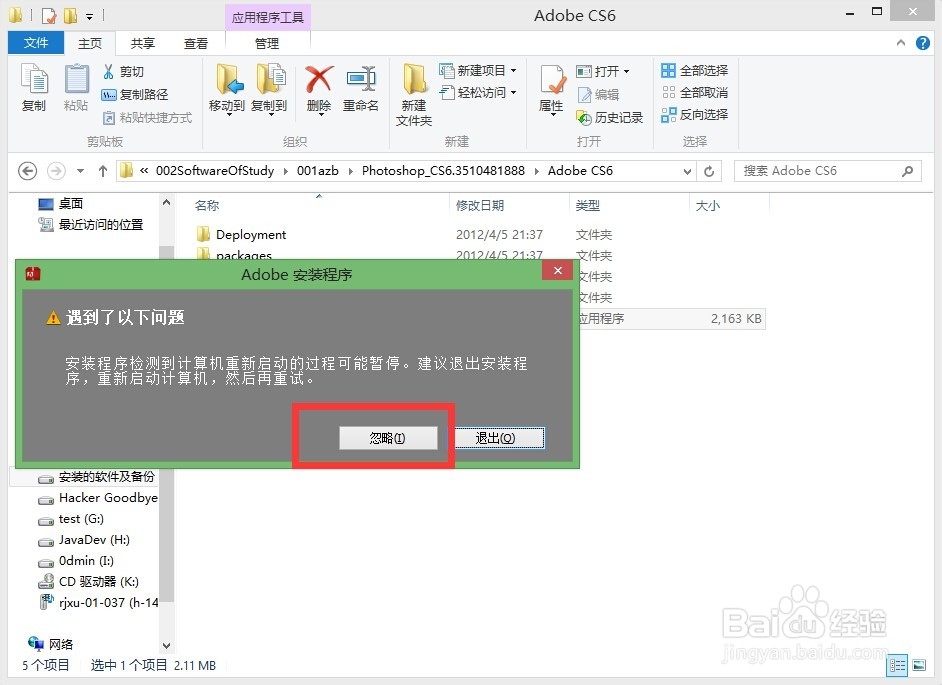Click the Rename (重命名) icon
Viewport: 942px width, 685px height.
pos(361,80)
